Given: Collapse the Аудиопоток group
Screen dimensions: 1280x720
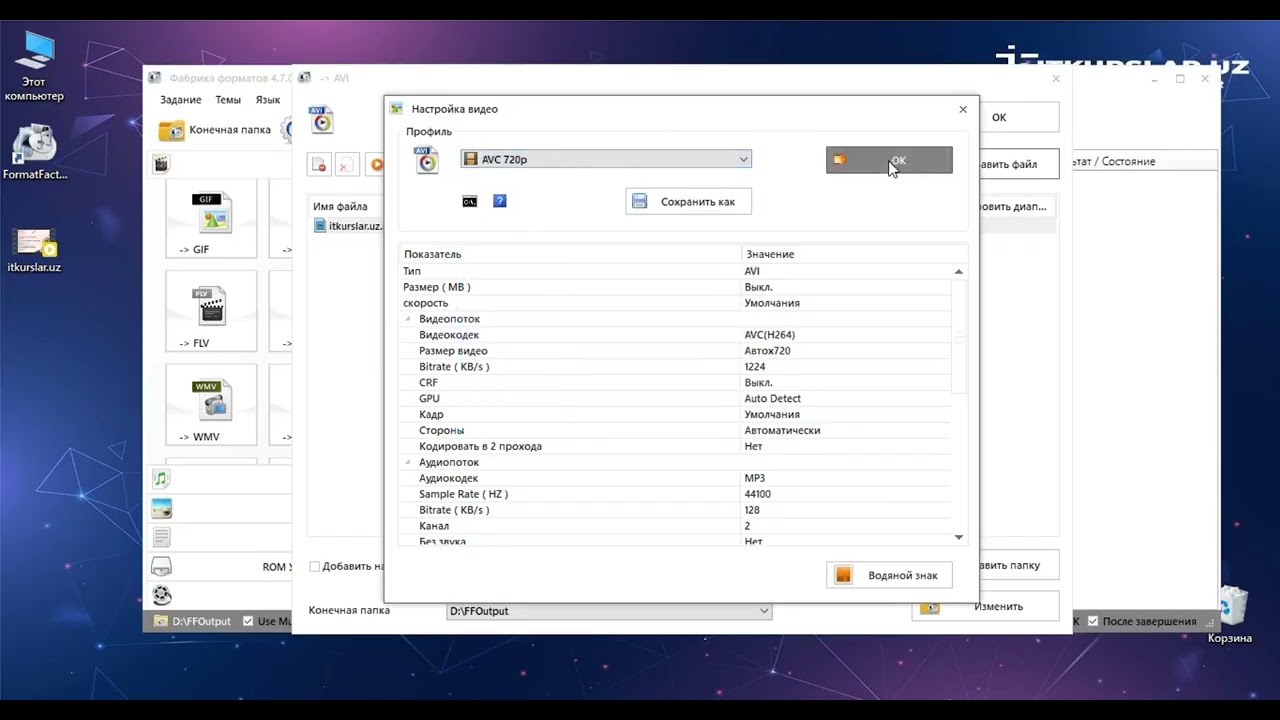Looking at the screenshot, I should pyautogui.click(x=407, y=463).
